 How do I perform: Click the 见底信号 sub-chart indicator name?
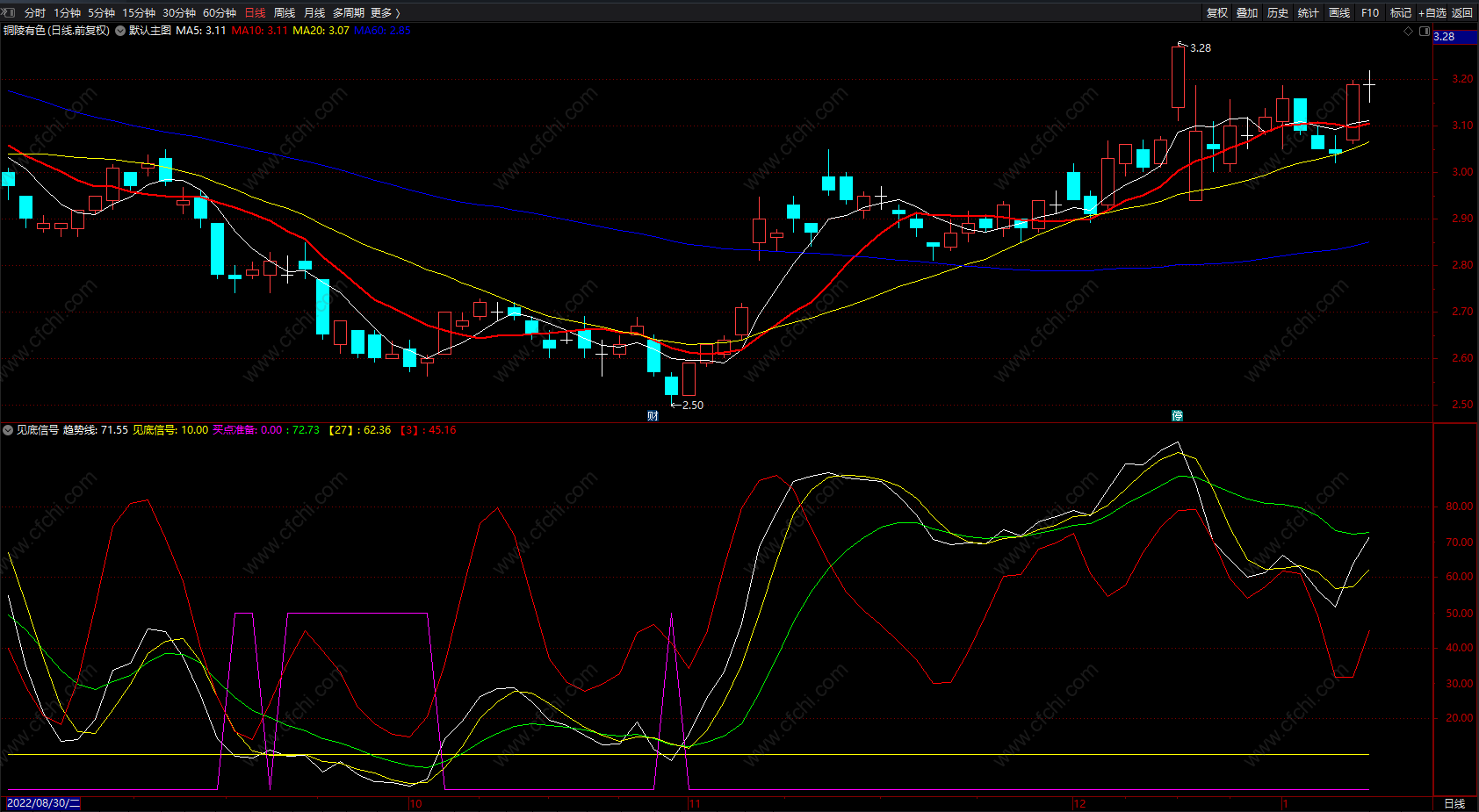click(38, 430)
